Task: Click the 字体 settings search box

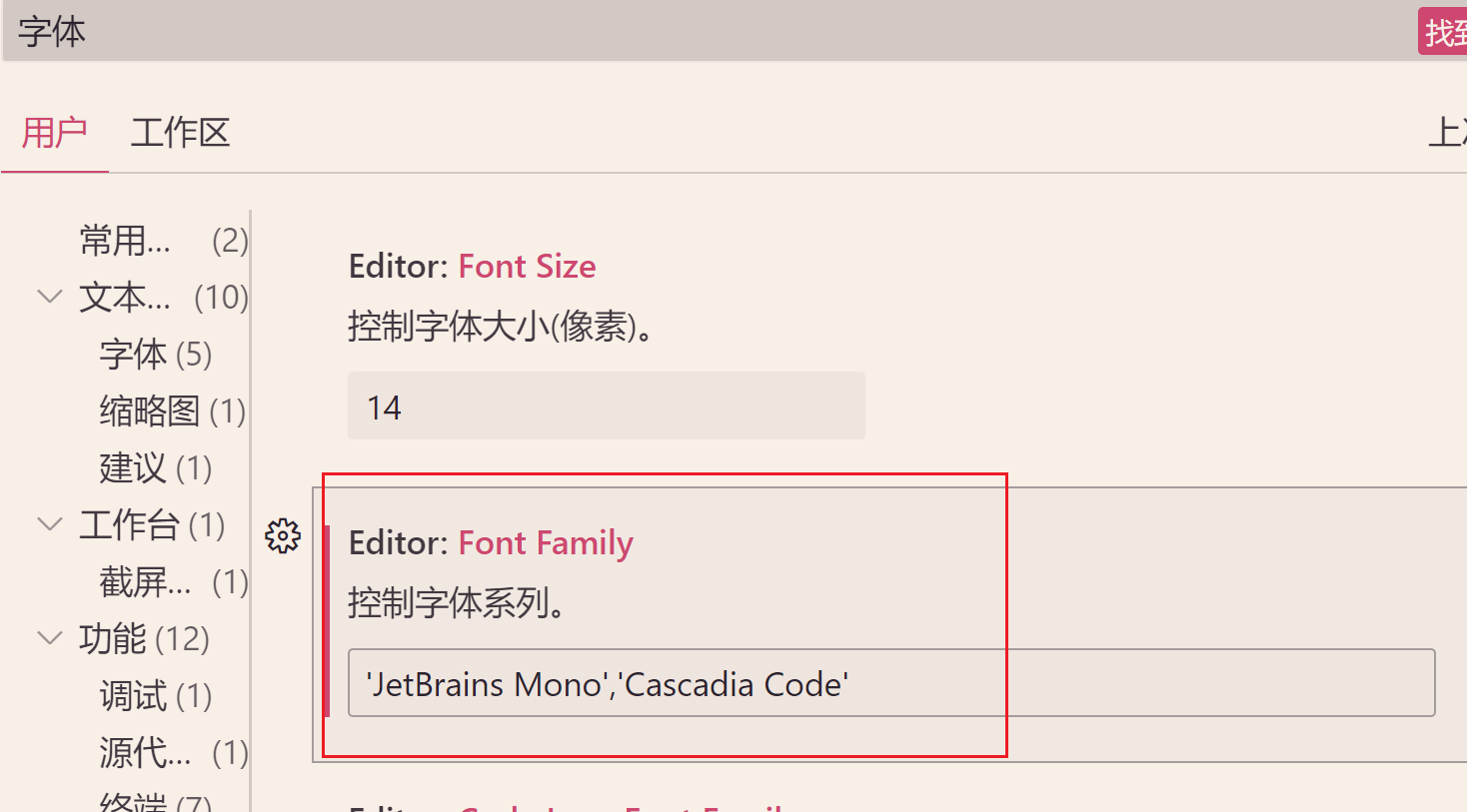Action: pos(700,32)
